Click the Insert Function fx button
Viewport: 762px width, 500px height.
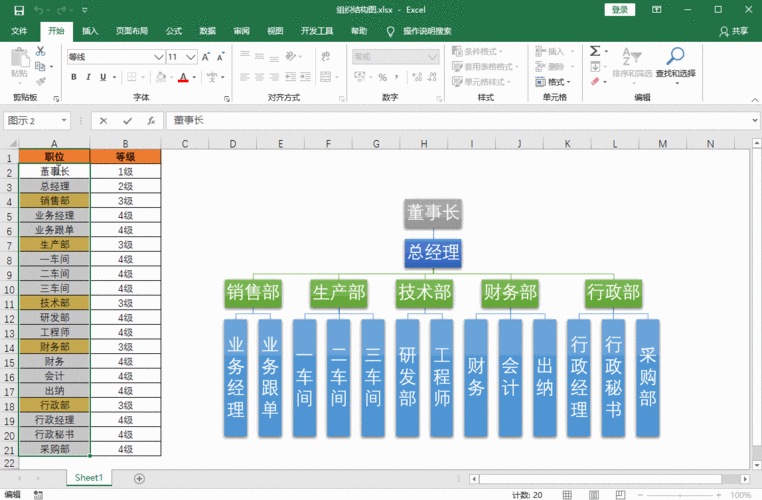pos(151,121)
